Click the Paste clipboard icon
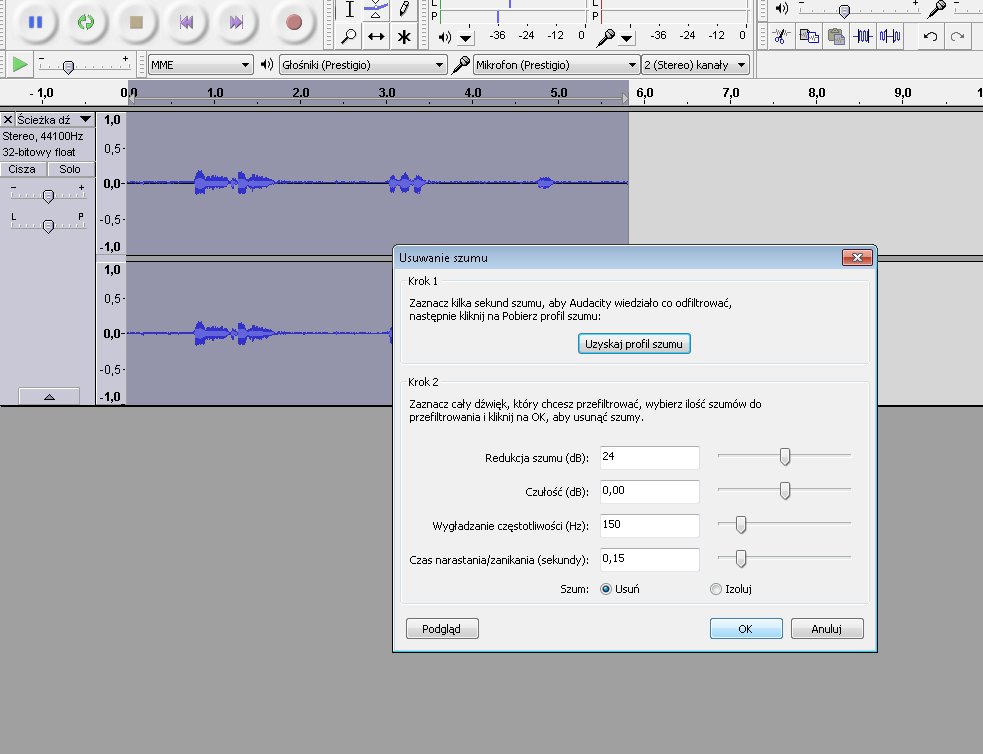983x754 pixels. coord(836,36)
